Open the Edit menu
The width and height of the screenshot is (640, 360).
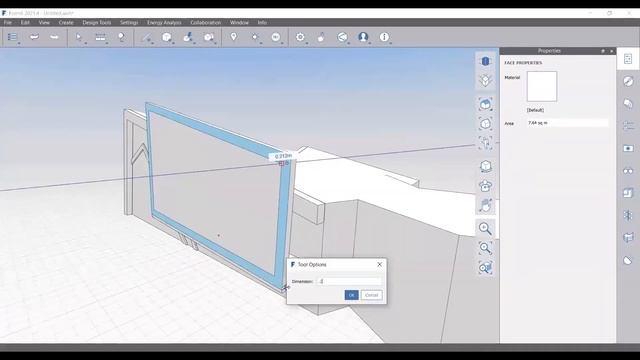tap(25, 22)
